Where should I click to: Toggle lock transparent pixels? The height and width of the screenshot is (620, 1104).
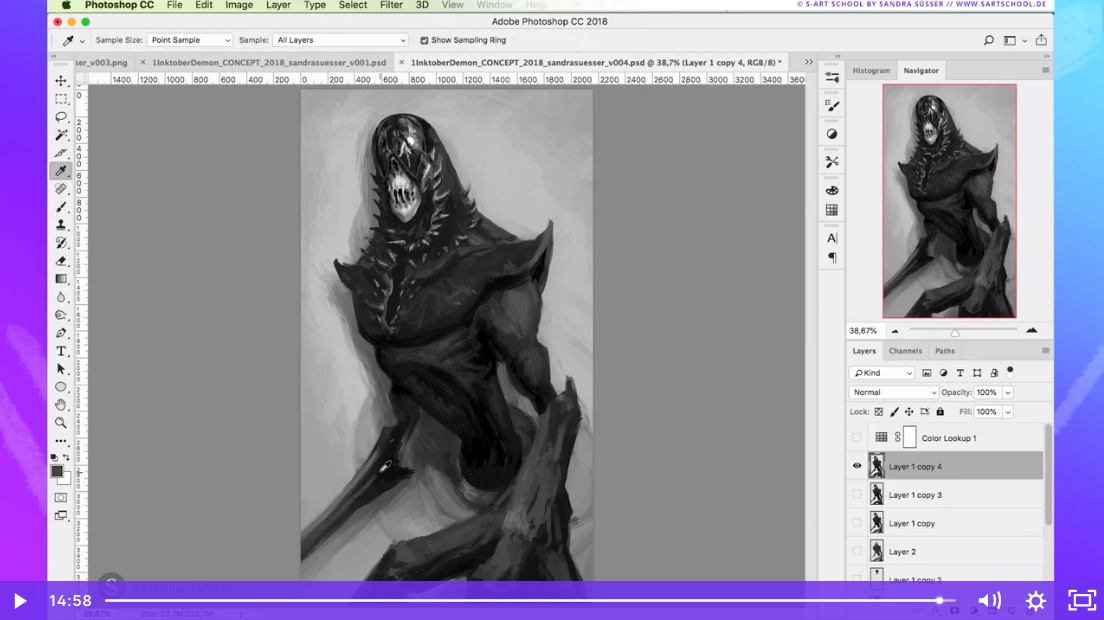click(x=879, y=412)
